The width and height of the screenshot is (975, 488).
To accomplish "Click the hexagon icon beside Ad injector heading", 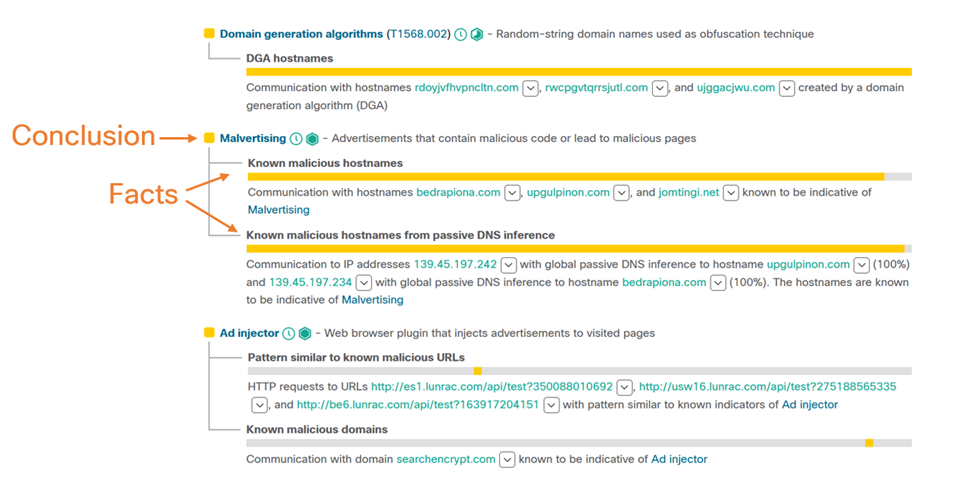I will [305, 333].
